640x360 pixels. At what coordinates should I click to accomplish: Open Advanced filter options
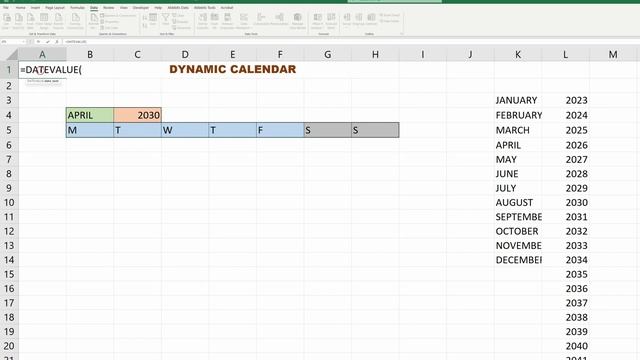[x=181, y=28]
